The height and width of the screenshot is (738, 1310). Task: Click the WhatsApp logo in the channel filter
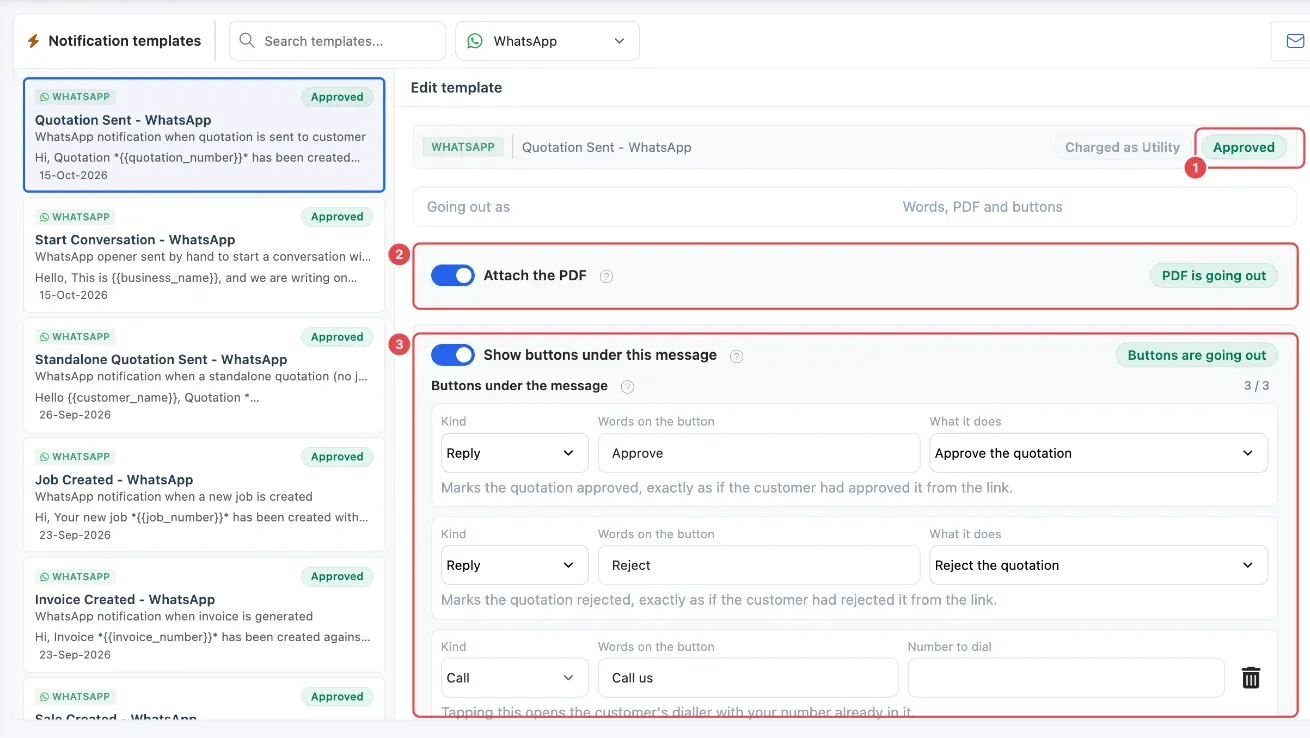pos(475,41)
